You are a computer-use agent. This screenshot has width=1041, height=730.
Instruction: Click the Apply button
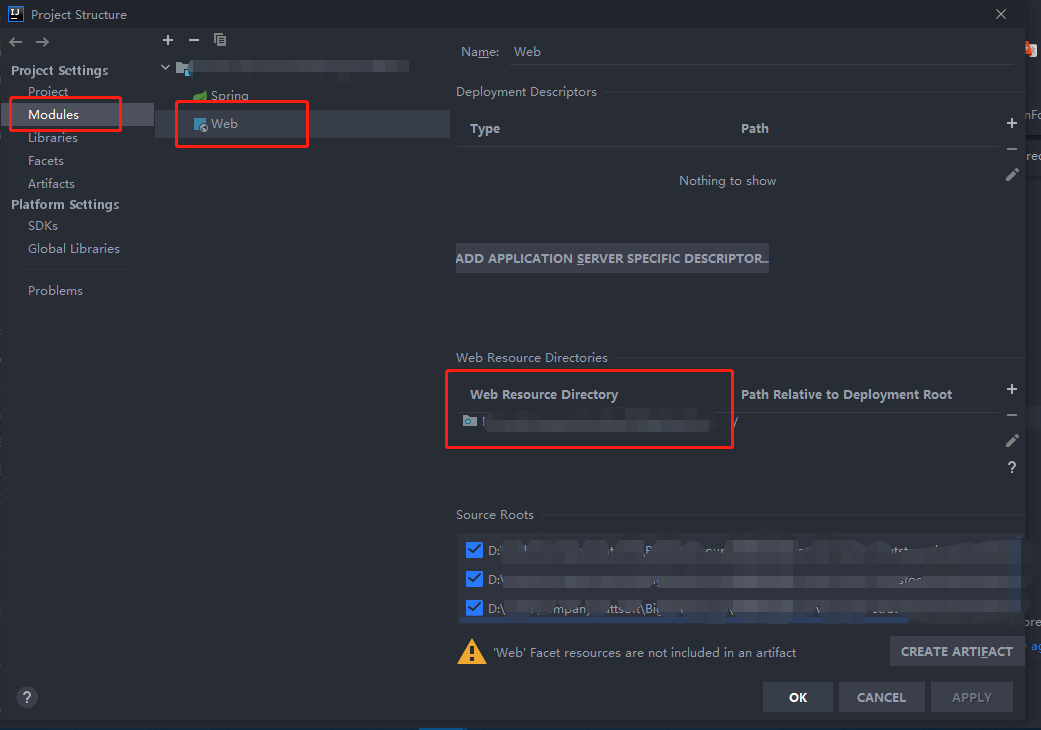[972, 697]
